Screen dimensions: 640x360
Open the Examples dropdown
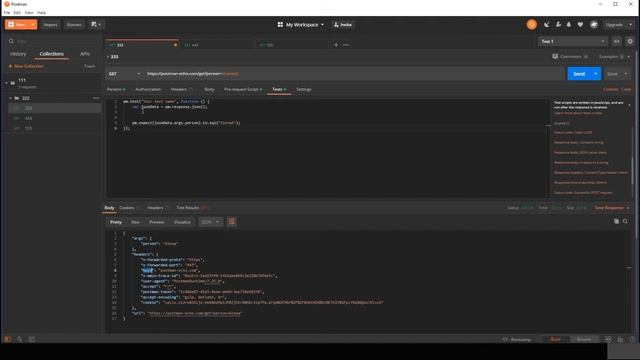pyautogui.click(x=614, y=56)
